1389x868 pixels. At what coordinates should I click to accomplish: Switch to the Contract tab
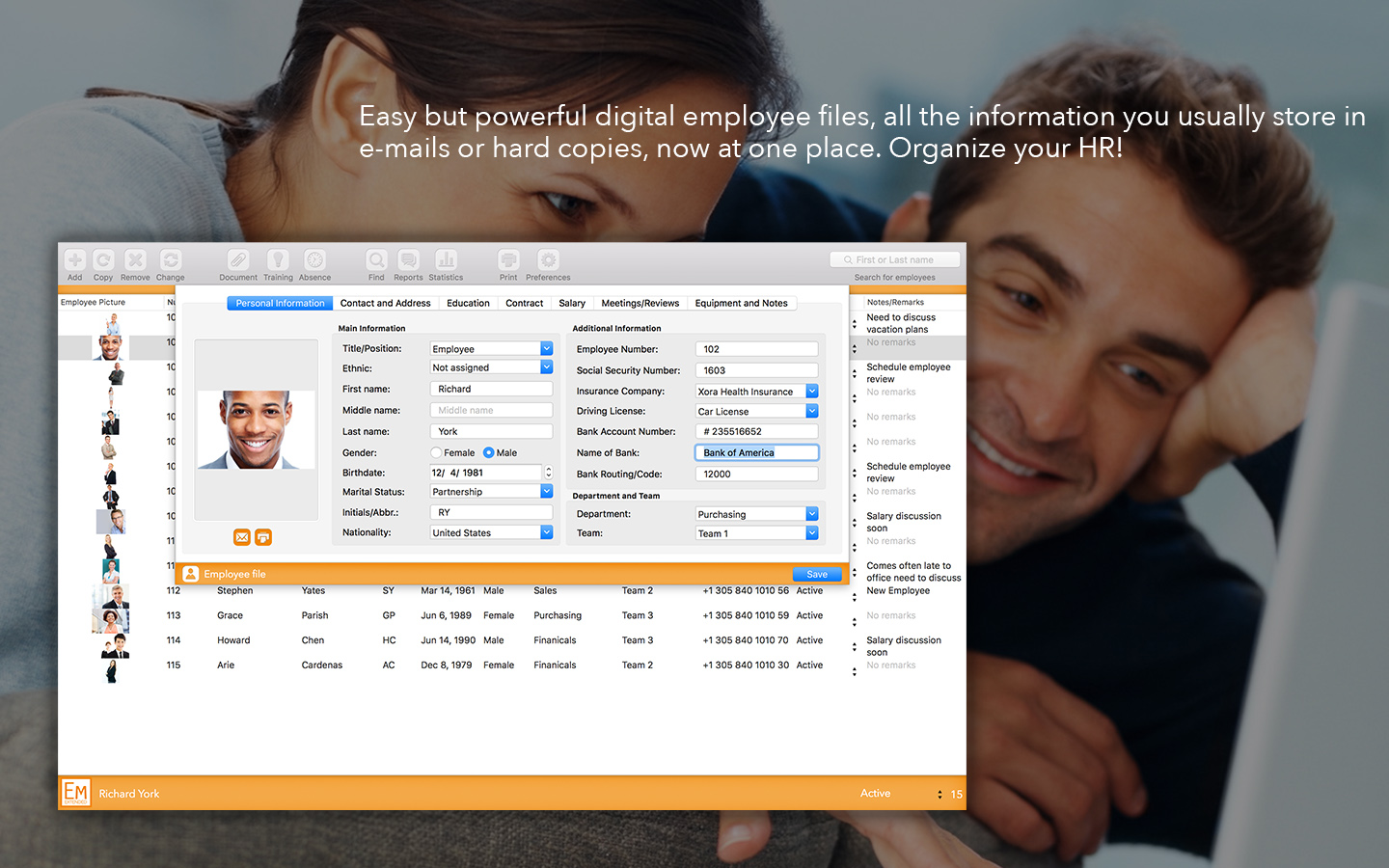tap(525, 303)
